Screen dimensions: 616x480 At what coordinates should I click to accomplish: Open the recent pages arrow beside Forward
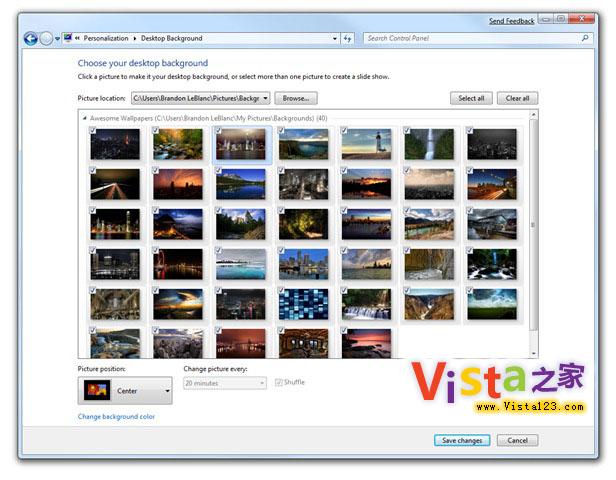tap(57, 39)
